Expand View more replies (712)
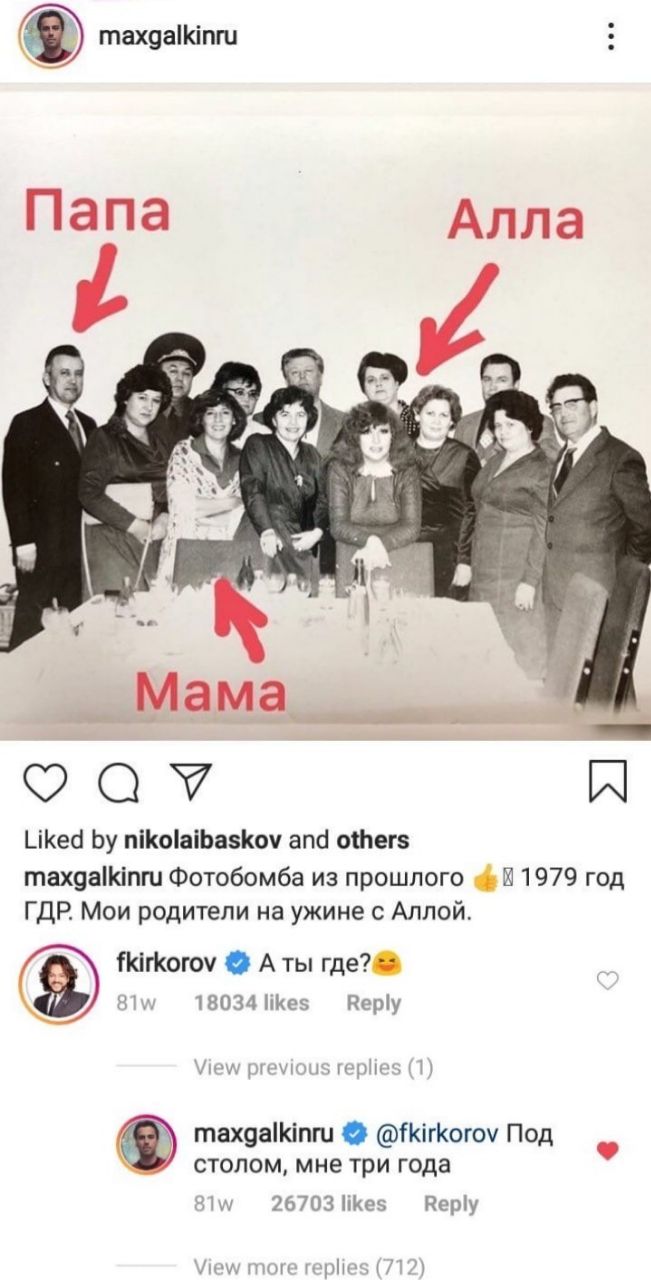This screenshot has width=651, height=1280. (309, 1267)
